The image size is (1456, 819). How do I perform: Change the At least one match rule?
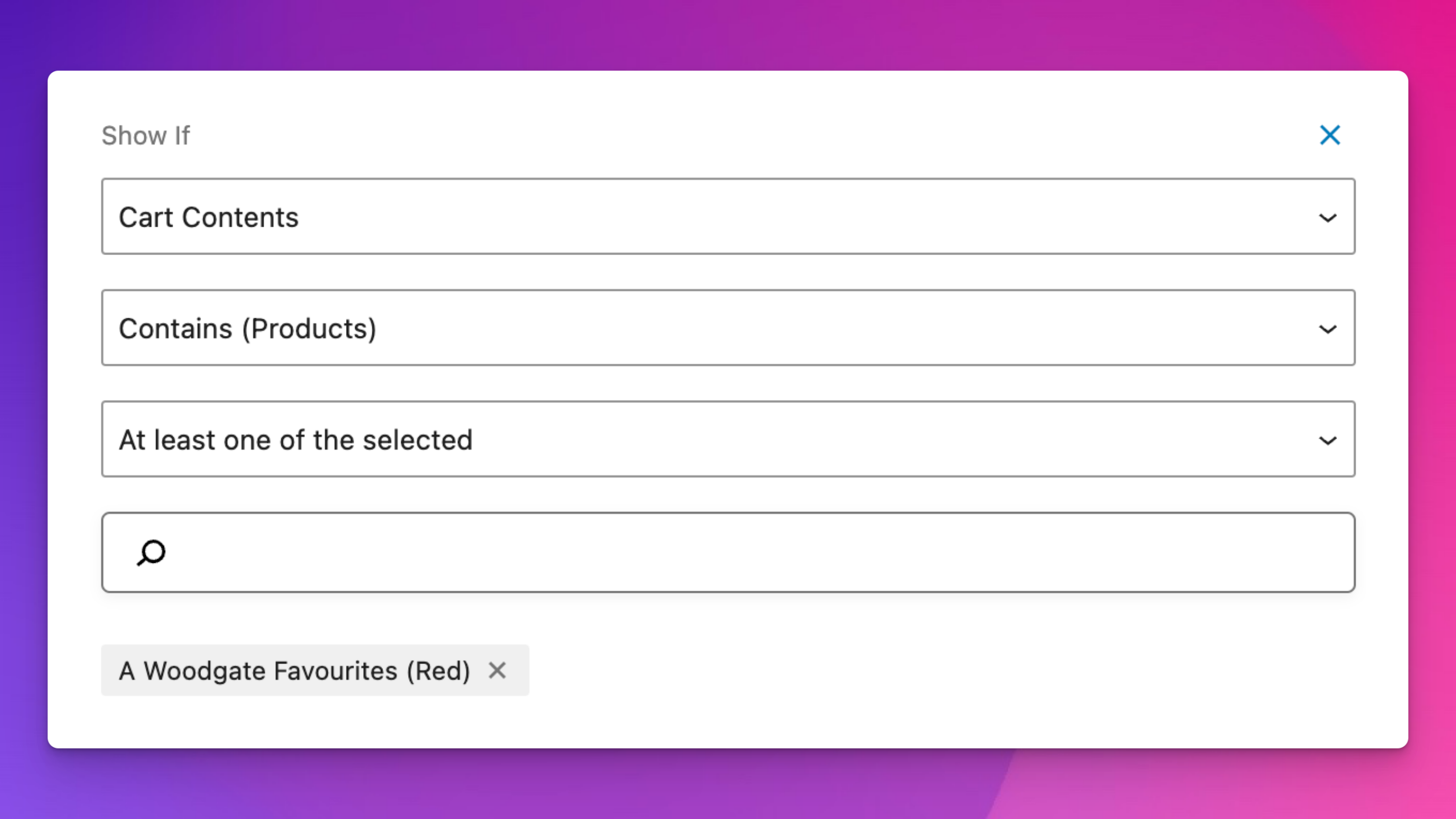[x=728, y=440]
